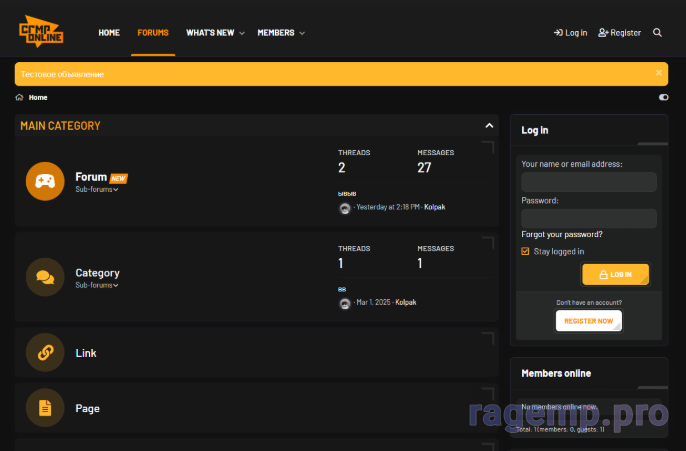This screenshot has height=451, width=686.
Task: Click the Page document icon
Action: pos(45,408)
